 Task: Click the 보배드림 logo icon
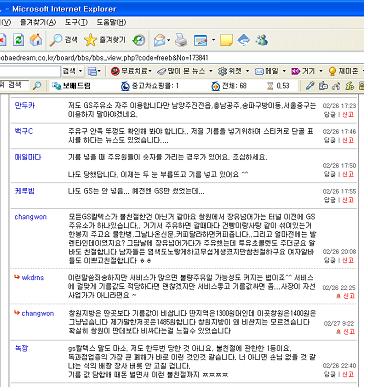click(x=57, y=86)
